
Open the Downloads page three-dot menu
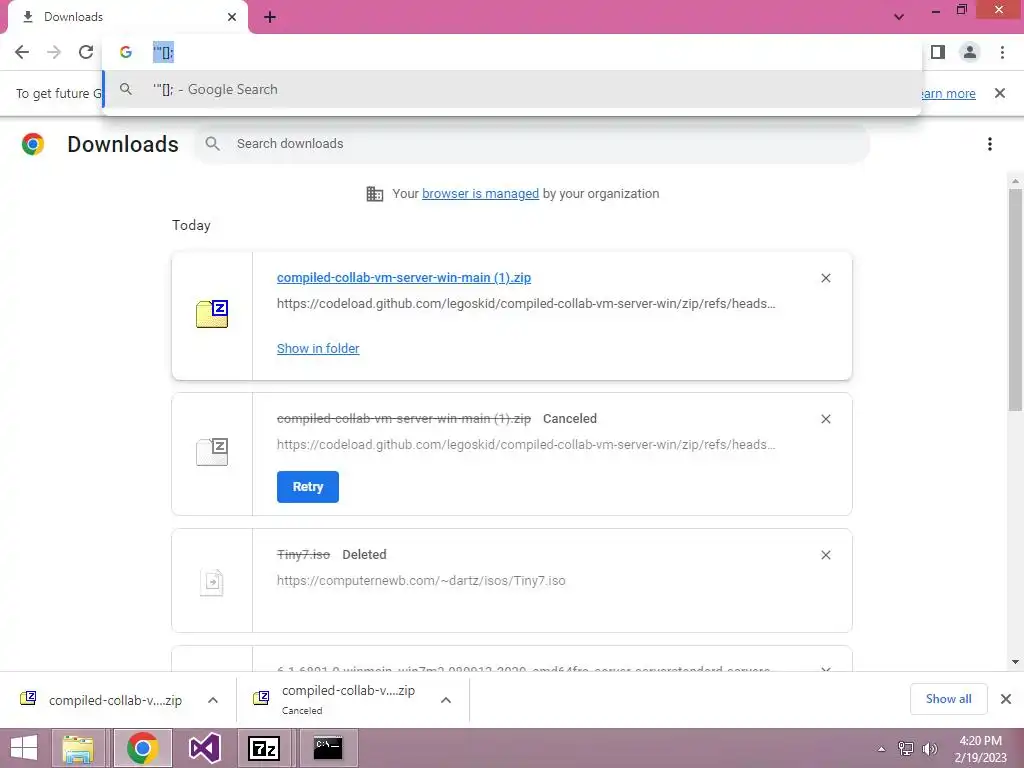tap(990, 144)
